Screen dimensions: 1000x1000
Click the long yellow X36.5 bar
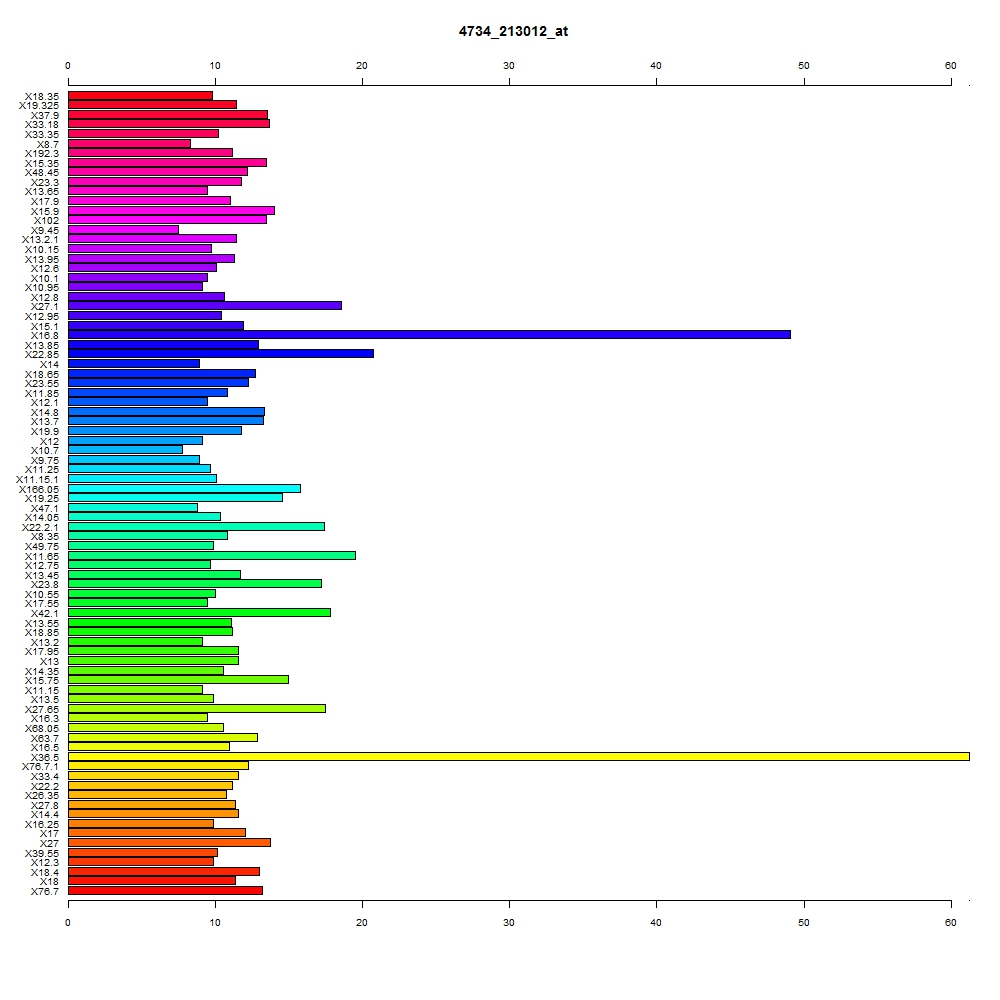pos(518,756)
